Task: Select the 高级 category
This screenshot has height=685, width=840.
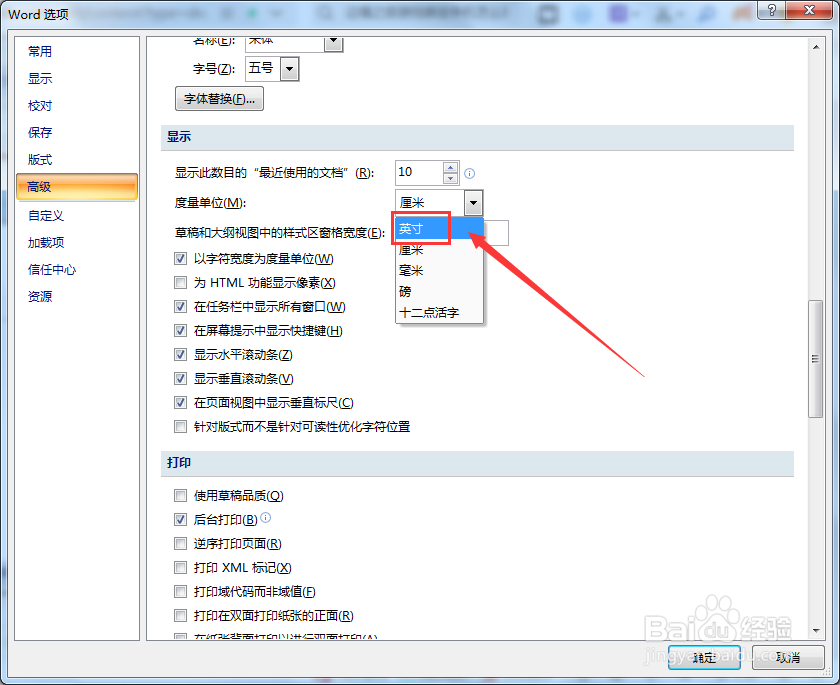Action: click(77, 186)
